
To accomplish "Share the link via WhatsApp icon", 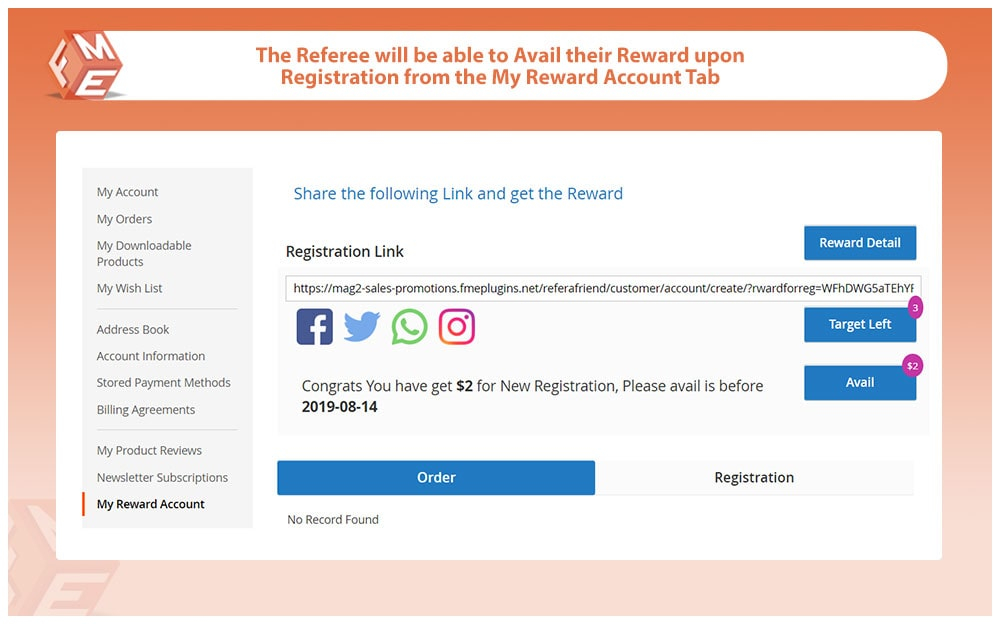I will pyautogui.click(x=409, y=327).
